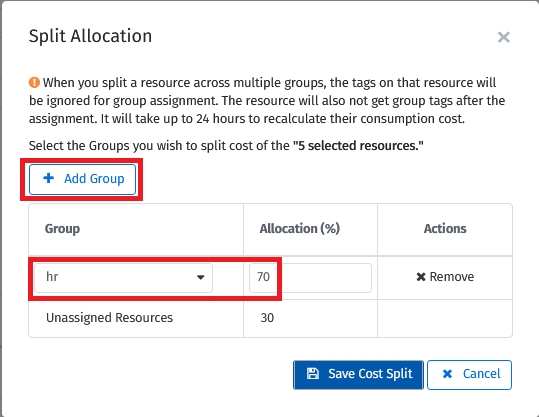
Task: Click the floppy disk save icon
Action: click(x=313, y=374)
